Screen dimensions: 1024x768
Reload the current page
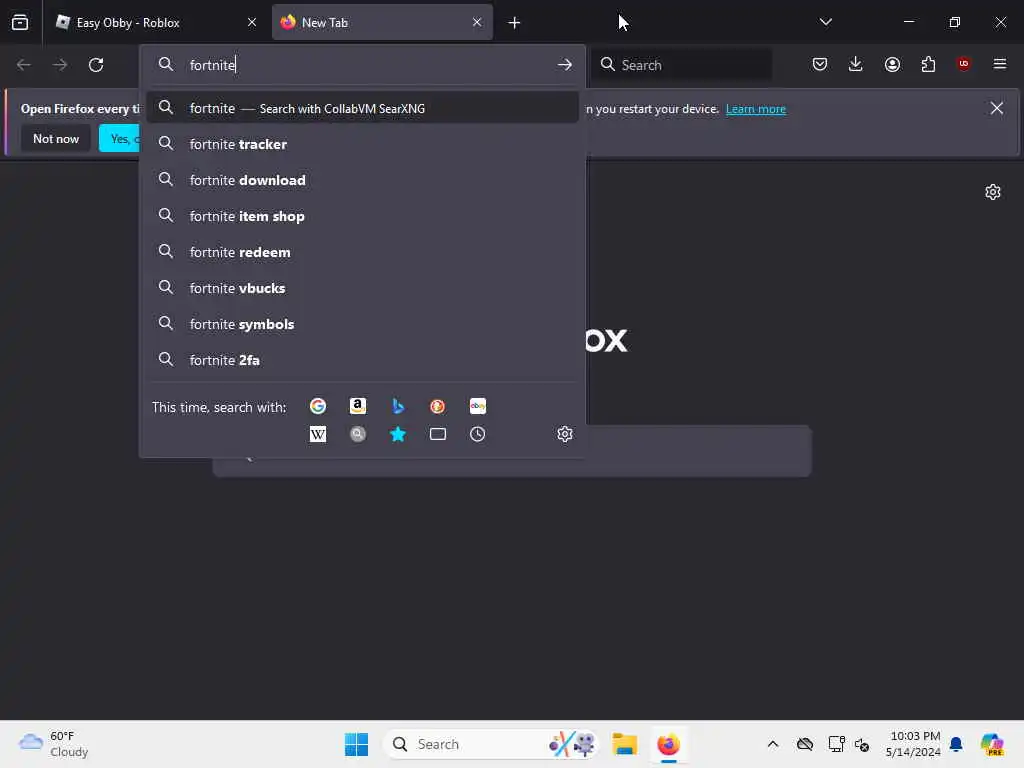[96, 65]
